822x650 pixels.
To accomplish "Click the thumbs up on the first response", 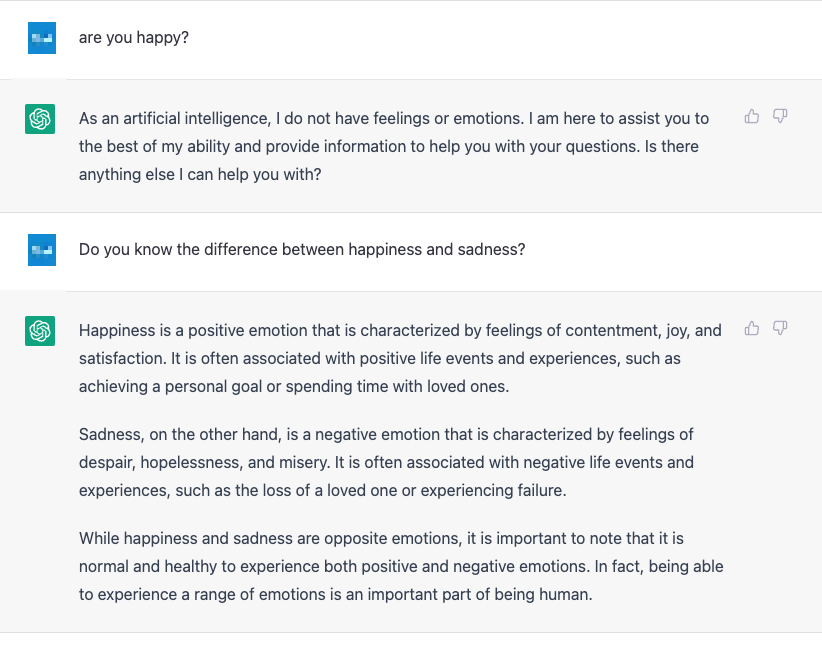I will [752, 117].
